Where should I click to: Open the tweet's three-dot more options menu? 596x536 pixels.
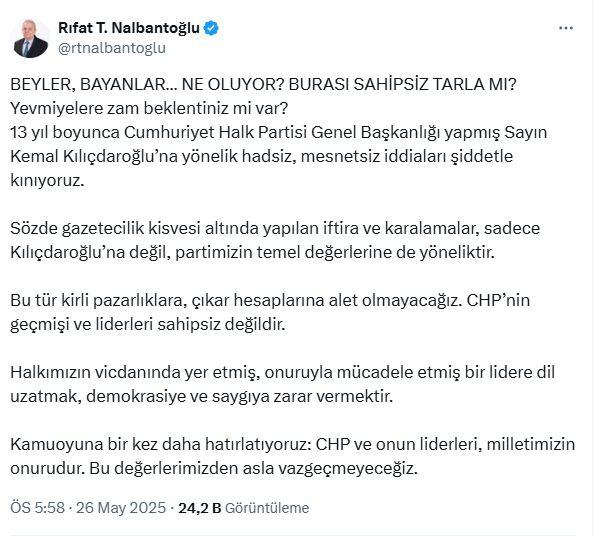click(x=566, y=28)
